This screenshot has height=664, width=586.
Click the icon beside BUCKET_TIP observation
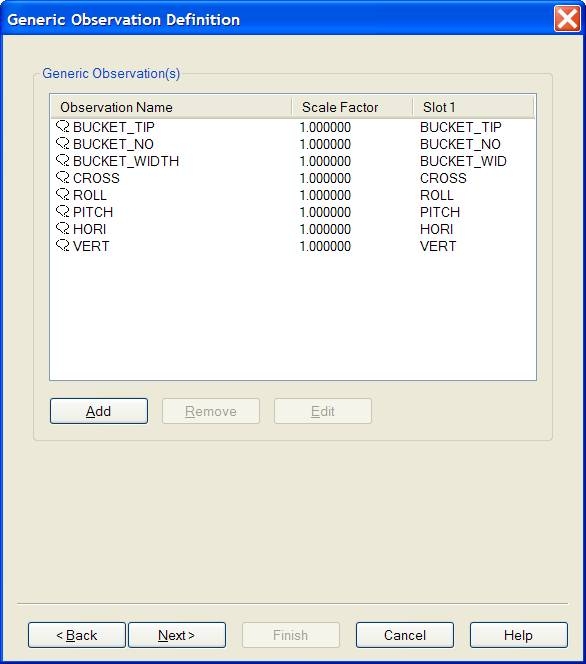point(63,127)
